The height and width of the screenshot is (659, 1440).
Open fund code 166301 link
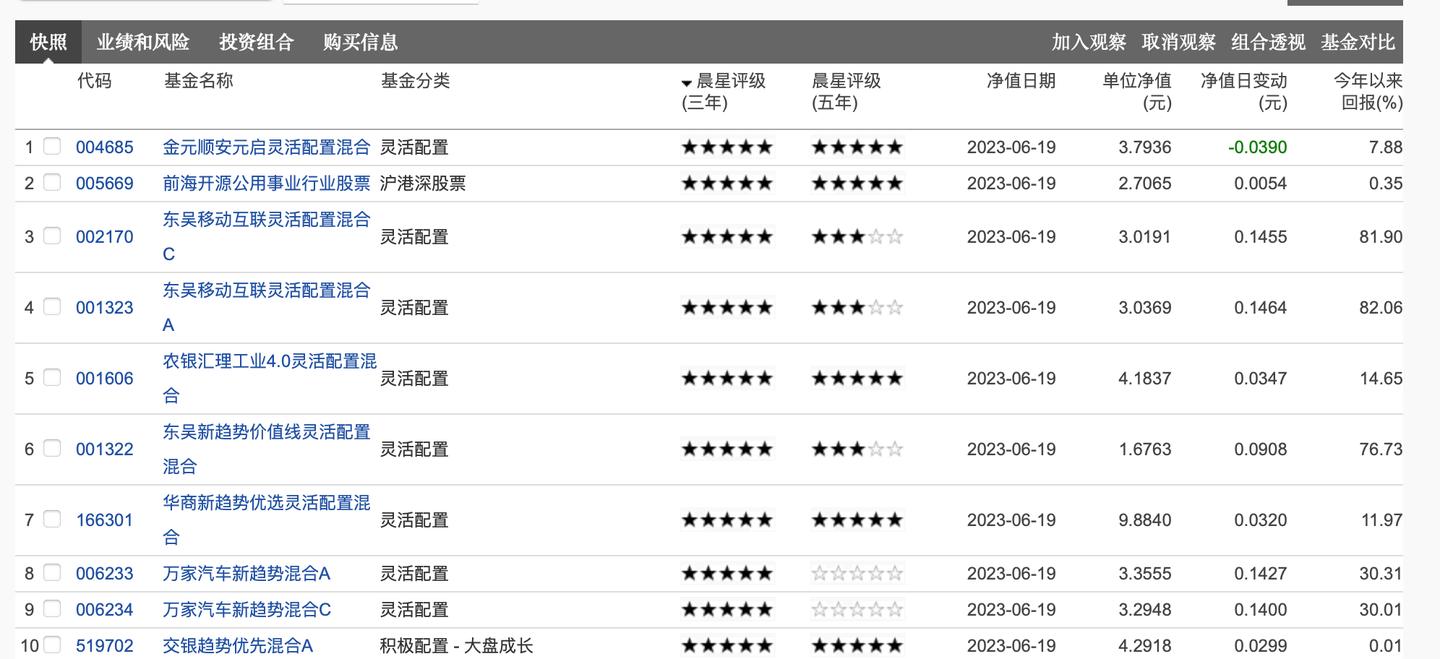[105, 521]
